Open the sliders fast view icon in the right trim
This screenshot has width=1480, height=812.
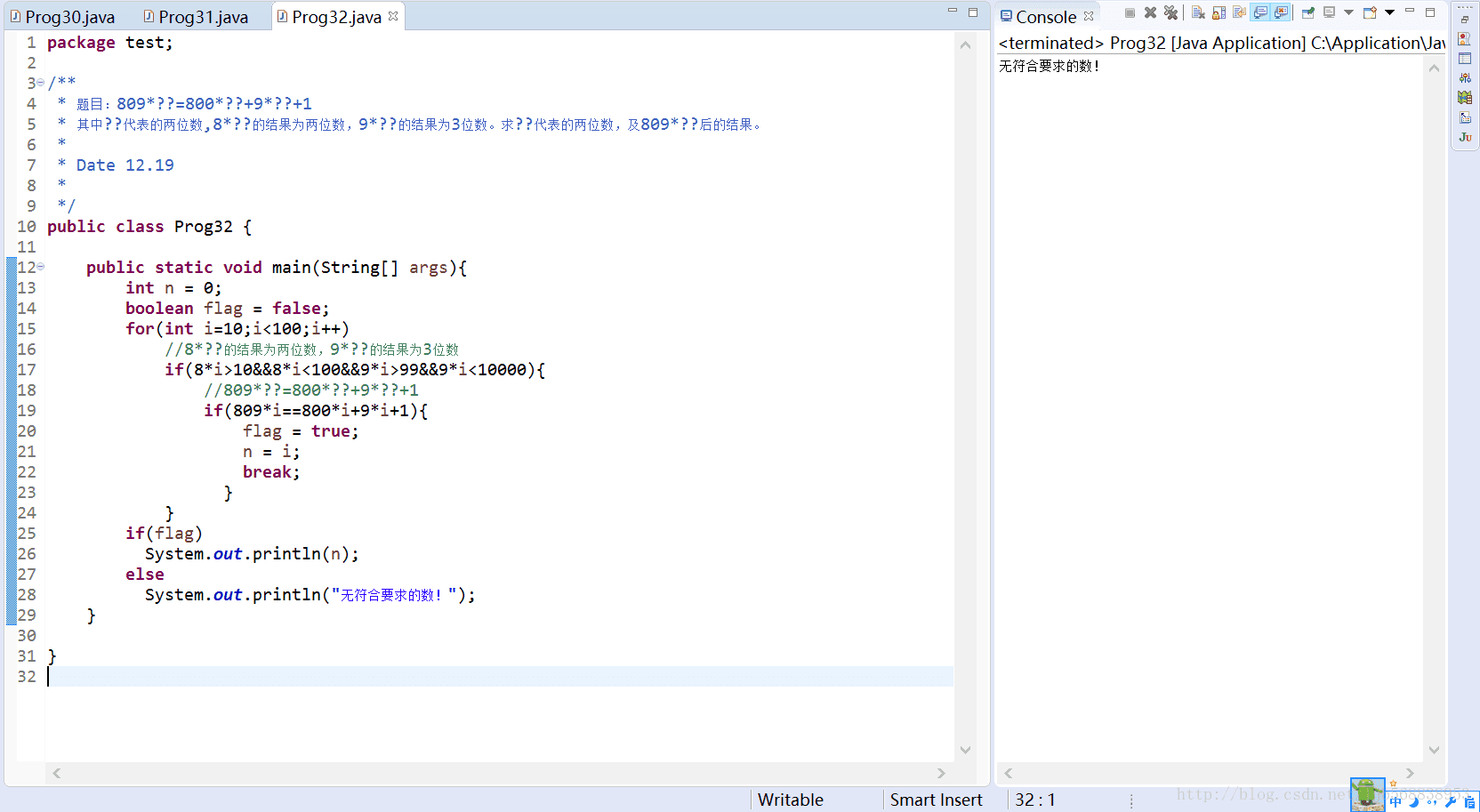[x=1464, y=77]
